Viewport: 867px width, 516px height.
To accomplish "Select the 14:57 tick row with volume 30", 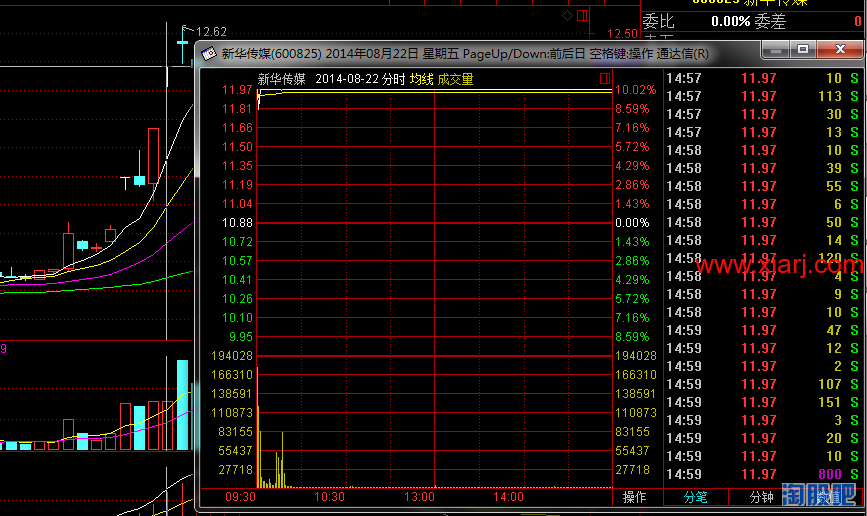I will coord(762,114).
